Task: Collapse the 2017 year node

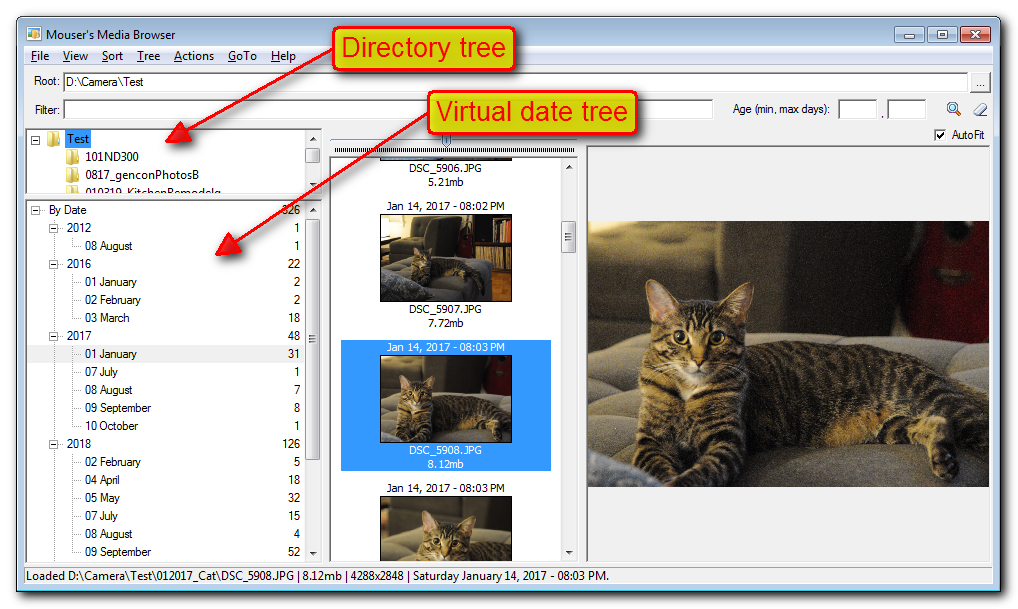Action: (x=54, y=336)
